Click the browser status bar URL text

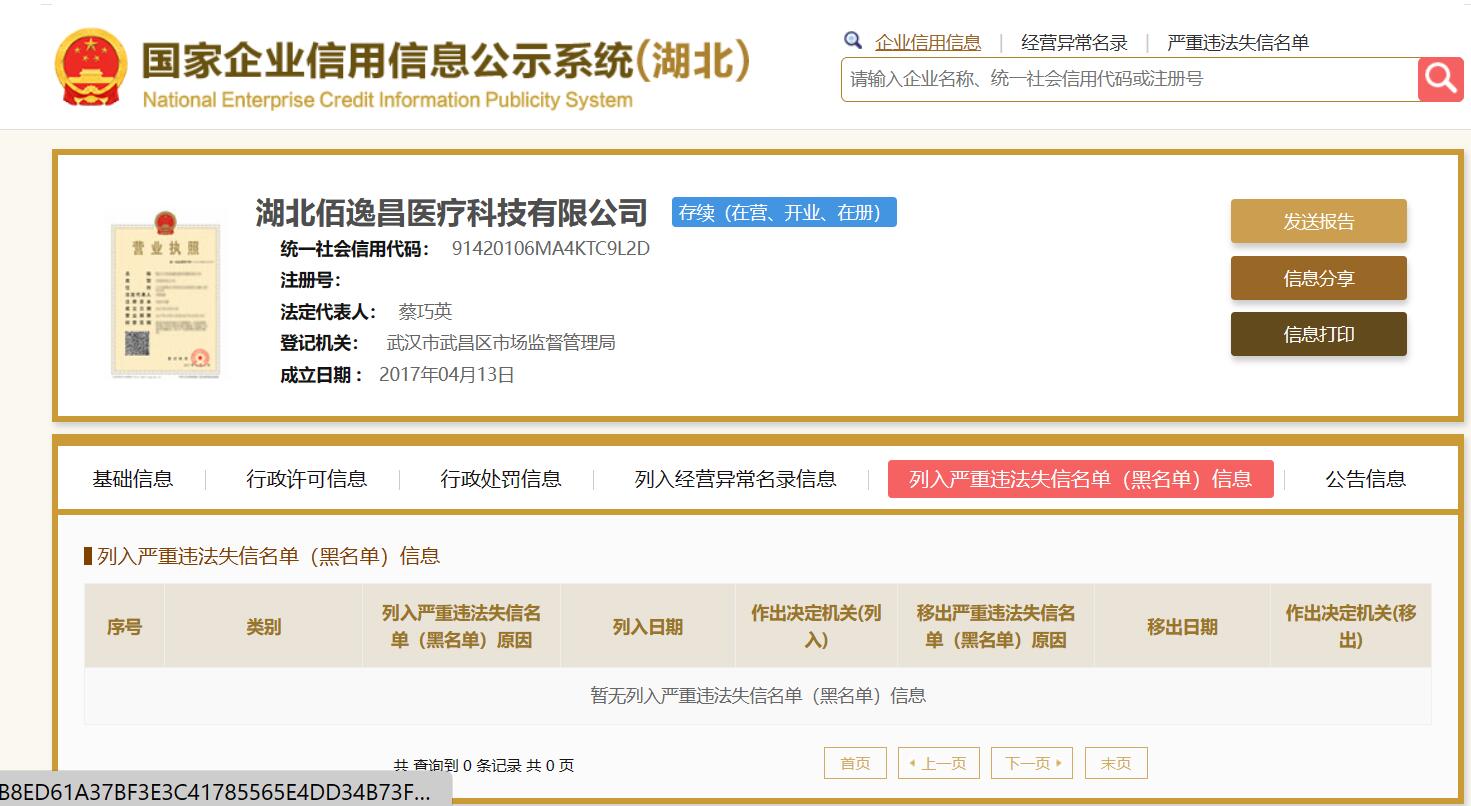point(215,794)
